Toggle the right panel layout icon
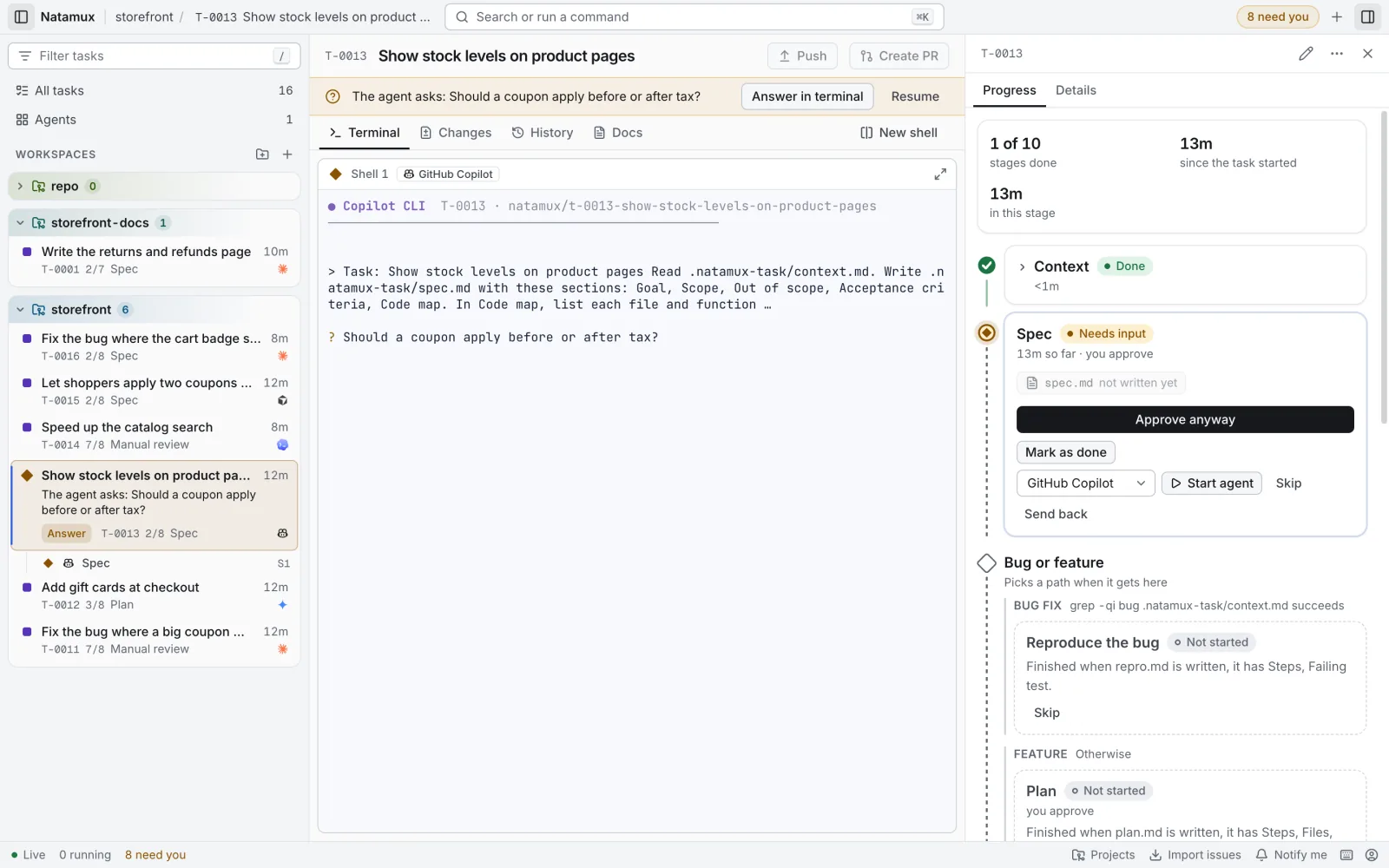Screen dimensions: 1389x868 tap(1367, 16)
